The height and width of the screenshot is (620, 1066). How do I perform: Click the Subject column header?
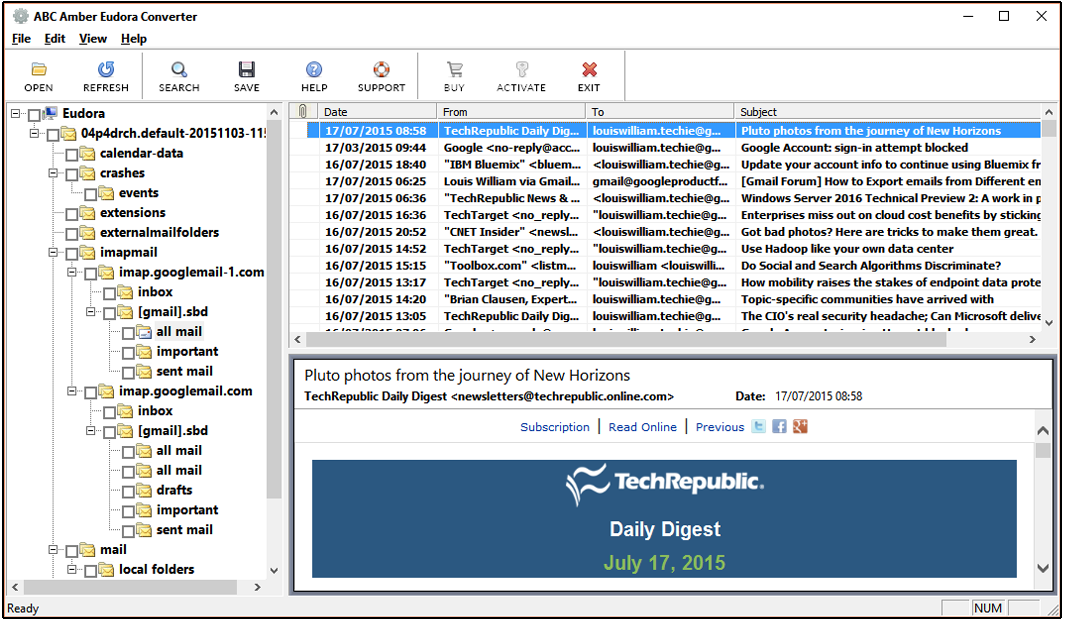point(887,111)
